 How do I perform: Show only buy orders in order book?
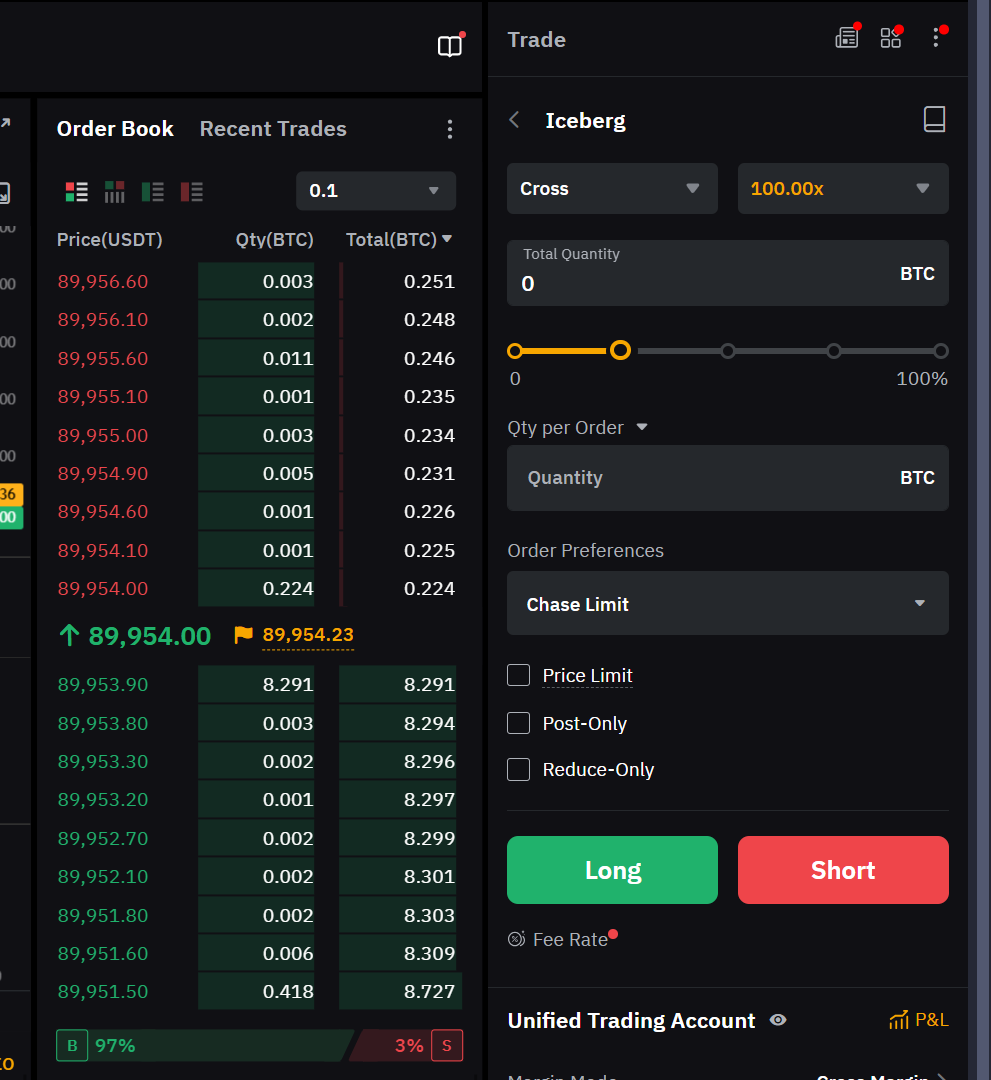[x=153, y=191]
